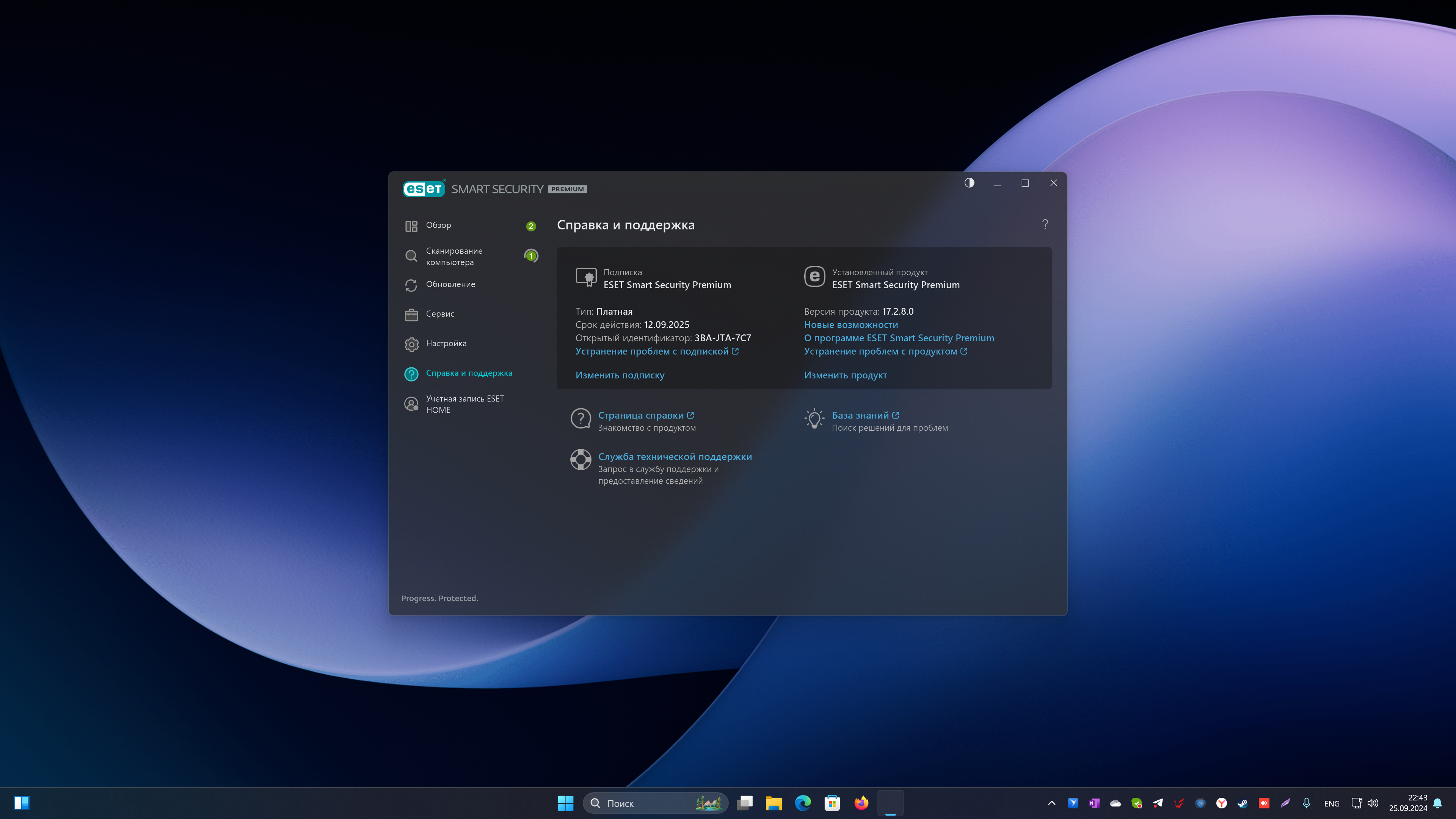Click Progress. Protected. footer text
This screenshot has width=1456, height=819.
coord(440,598)
